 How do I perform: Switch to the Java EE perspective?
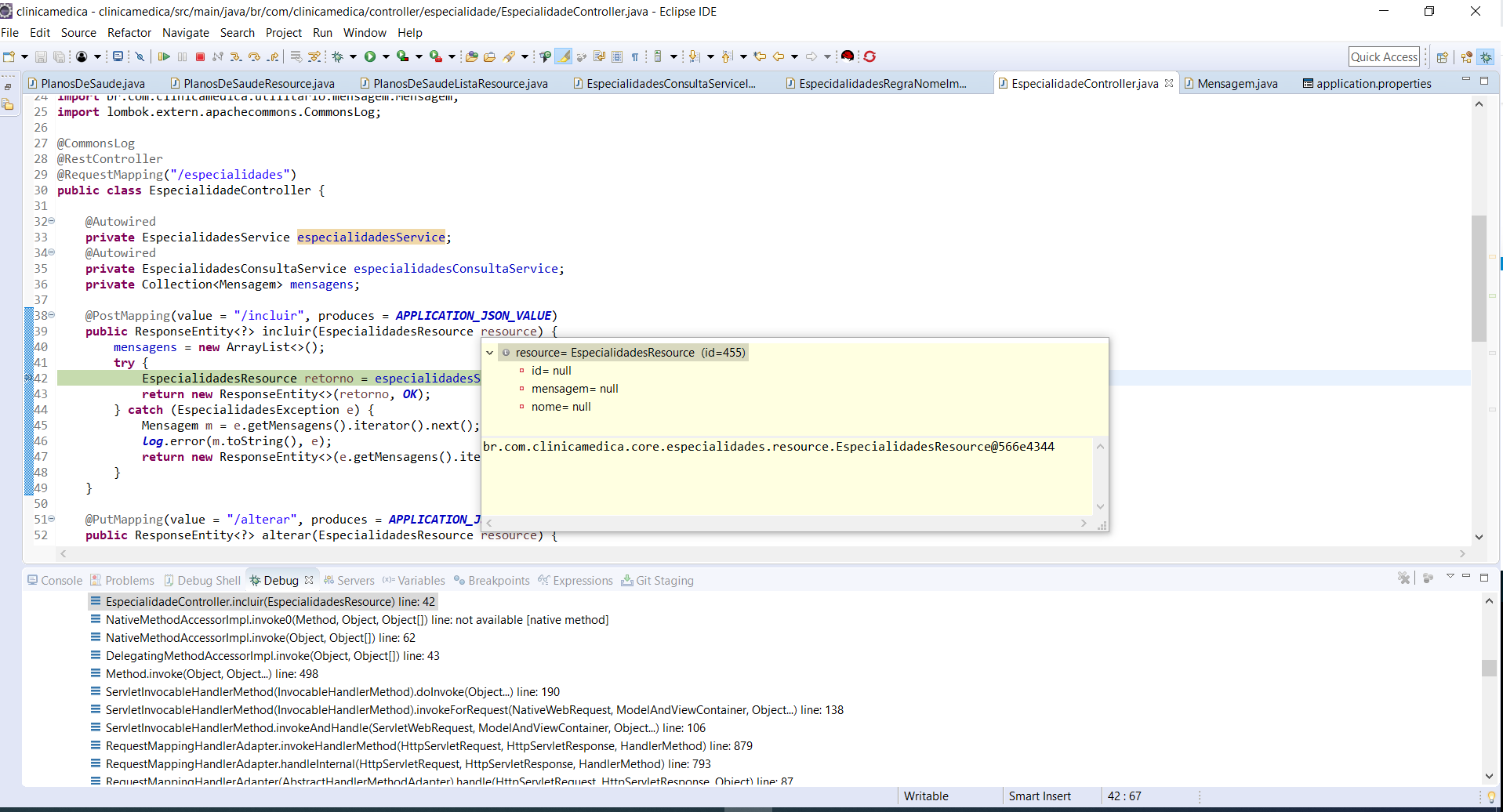coord(1466,57)
